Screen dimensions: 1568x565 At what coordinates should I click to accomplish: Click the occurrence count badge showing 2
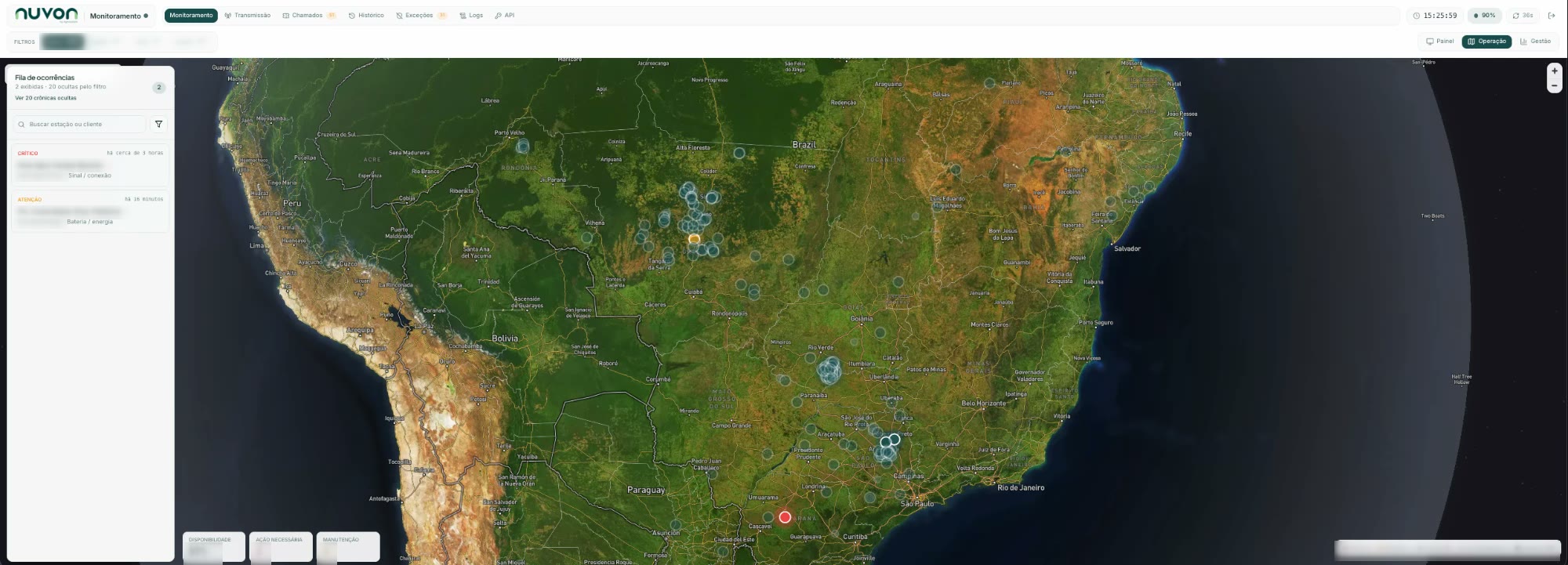(x=159, y=88)
